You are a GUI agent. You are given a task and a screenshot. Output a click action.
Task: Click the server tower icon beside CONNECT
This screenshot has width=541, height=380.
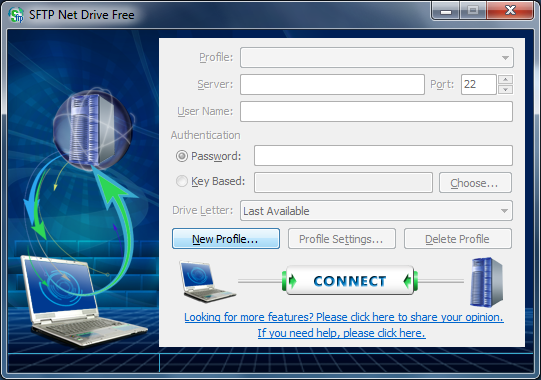click(486, 282)
